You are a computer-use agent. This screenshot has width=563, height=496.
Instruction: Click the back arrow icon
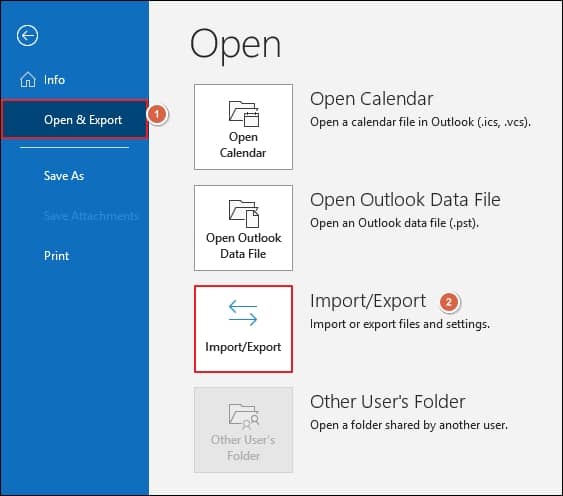pos(27,36)
